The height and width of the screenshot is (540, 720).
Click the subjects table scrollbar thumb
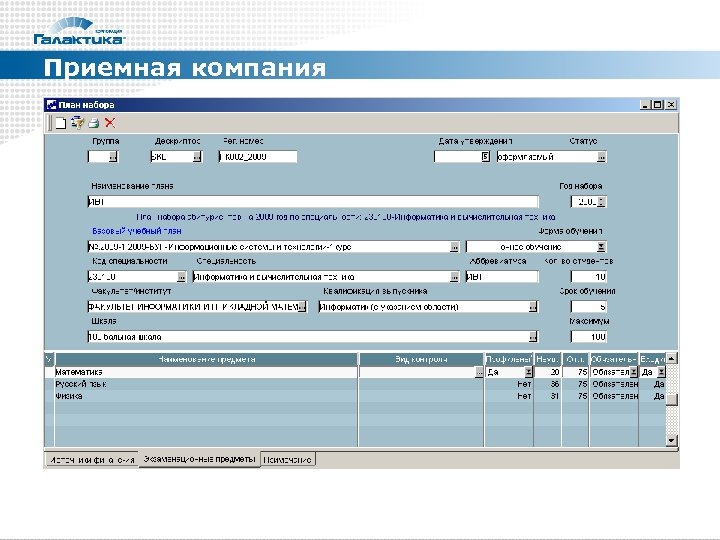click(x=672, y=399)
